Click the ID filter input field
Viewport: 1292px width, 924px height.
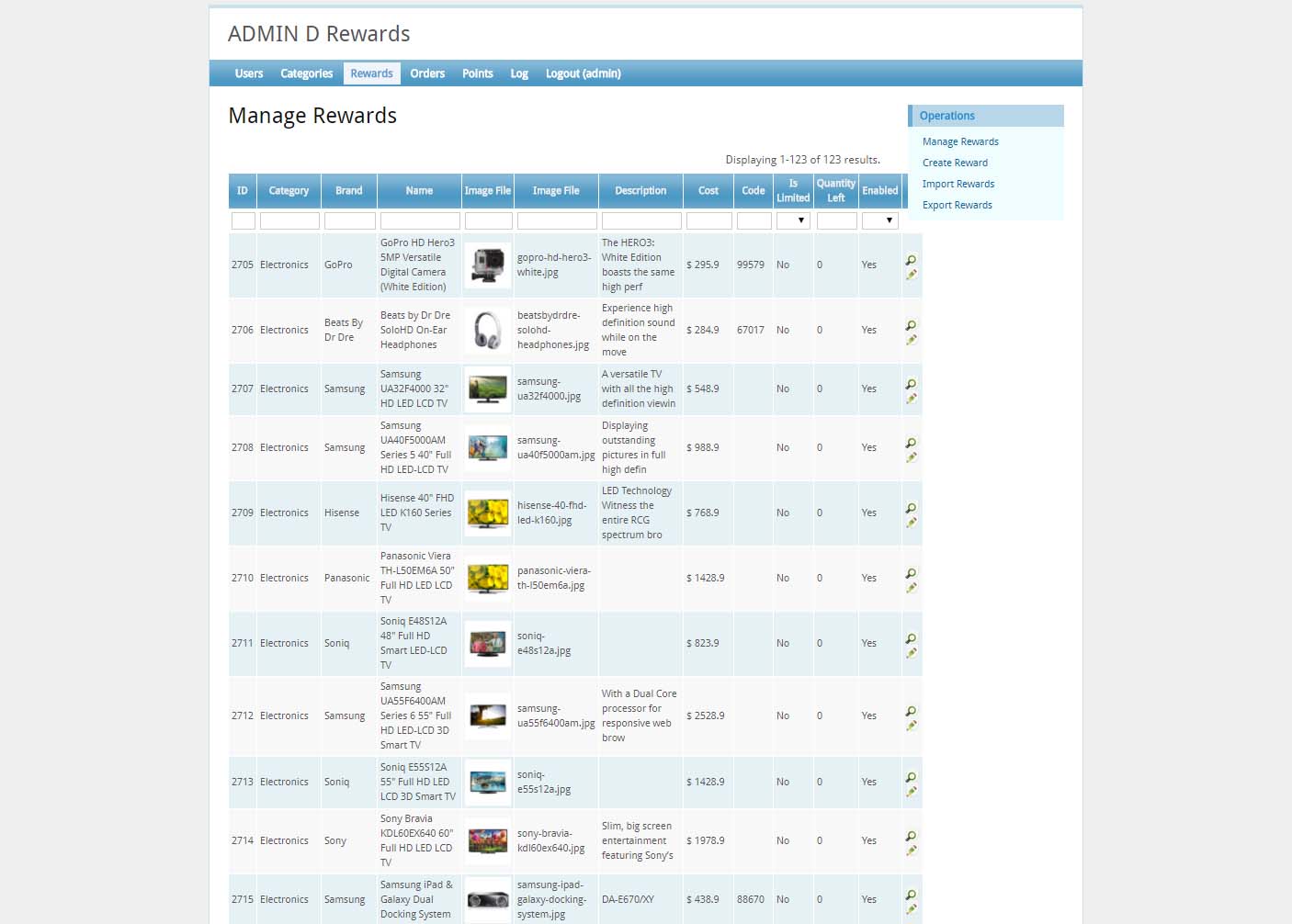coord(242,220)
